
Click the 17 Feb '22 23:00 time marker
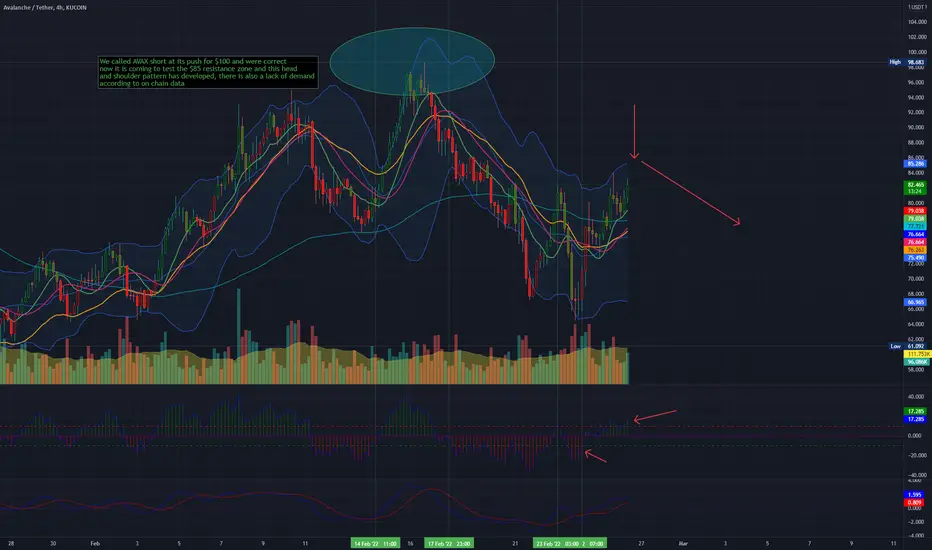pos(449,543)
